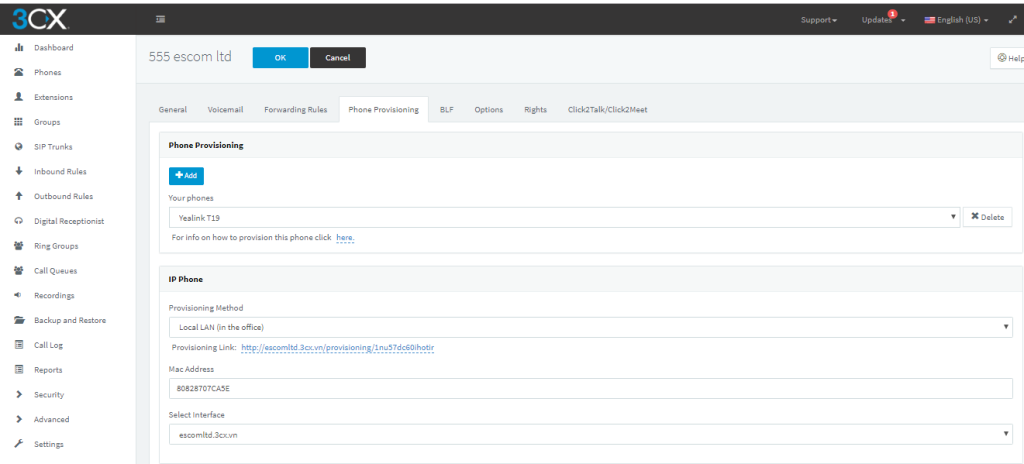
Task: Open the Provisioning Method dropdown
Action: pos(590,327)
